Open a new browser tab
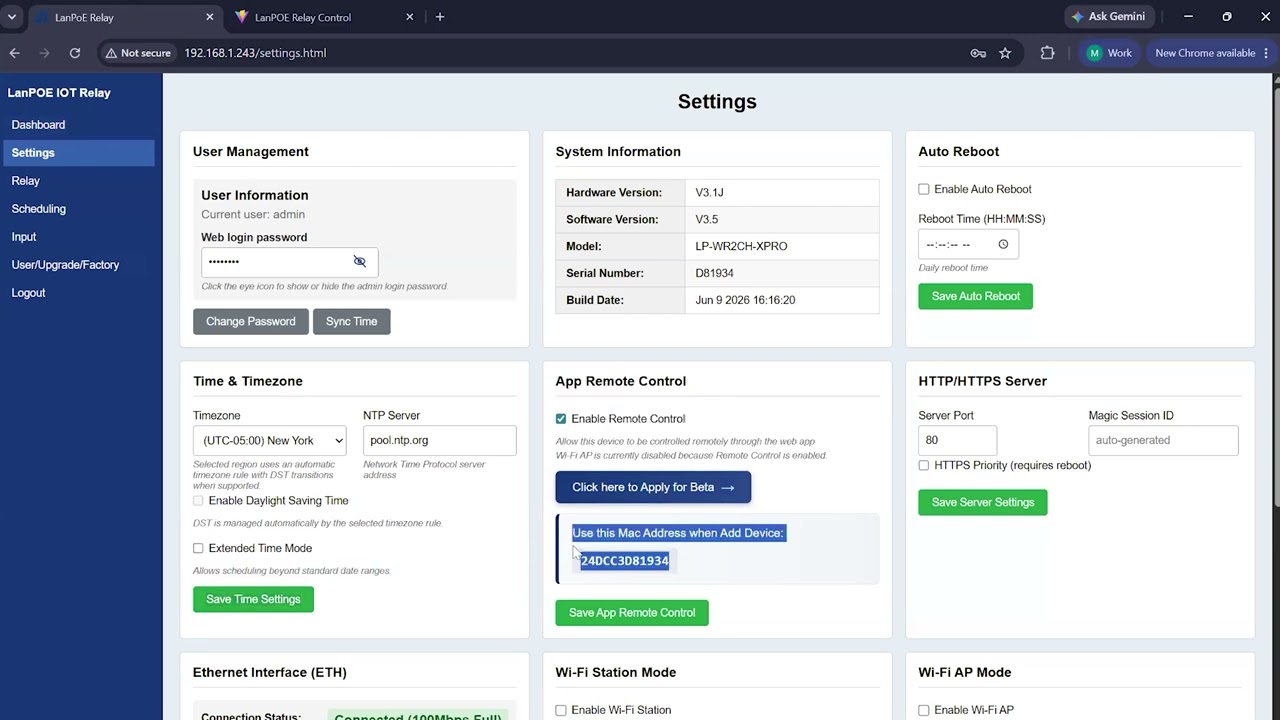1280x720 pixels. point(440,17)
